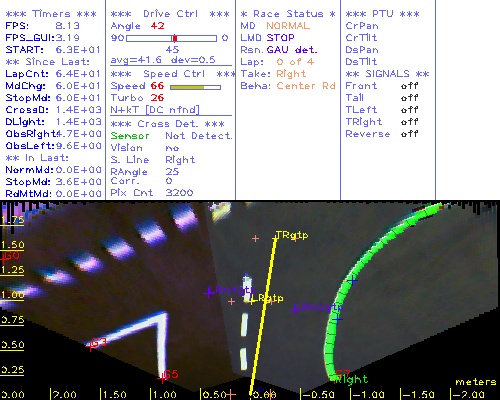
Task: Click the green Right lane label
Action: pos(352,380)
